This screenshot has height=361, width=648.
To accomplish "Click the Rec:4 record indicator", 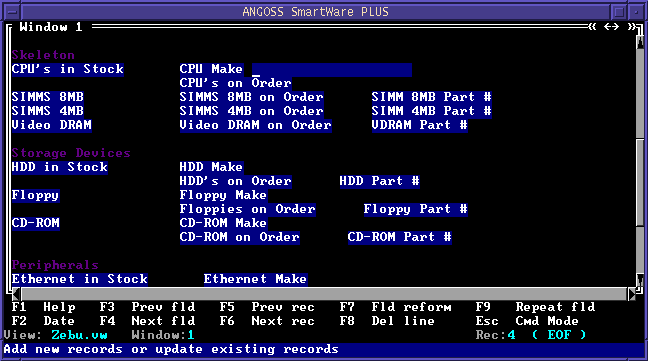I will [x=496, y=335].
